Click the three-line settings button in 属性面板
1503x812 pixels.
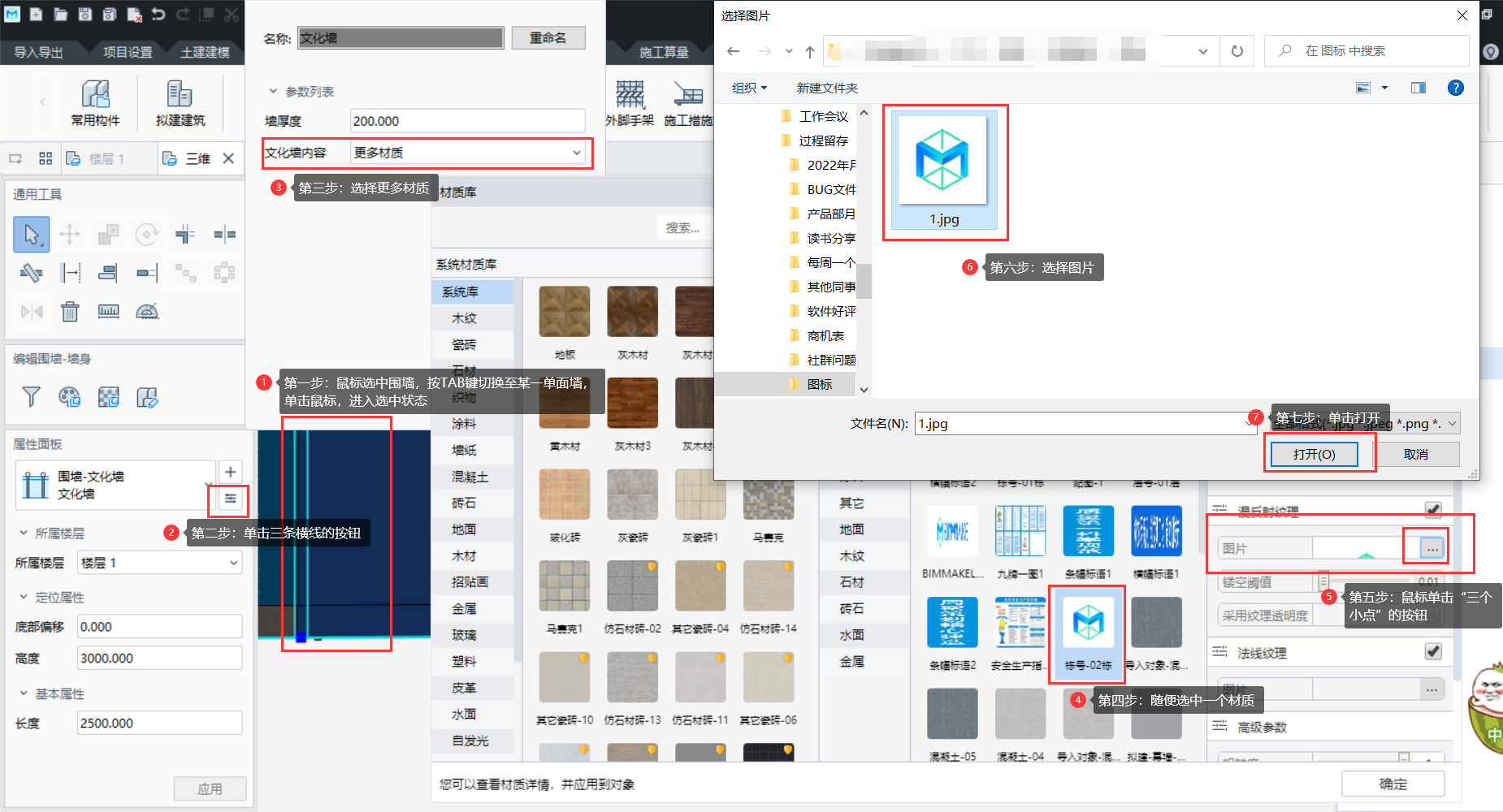point(230,499)
